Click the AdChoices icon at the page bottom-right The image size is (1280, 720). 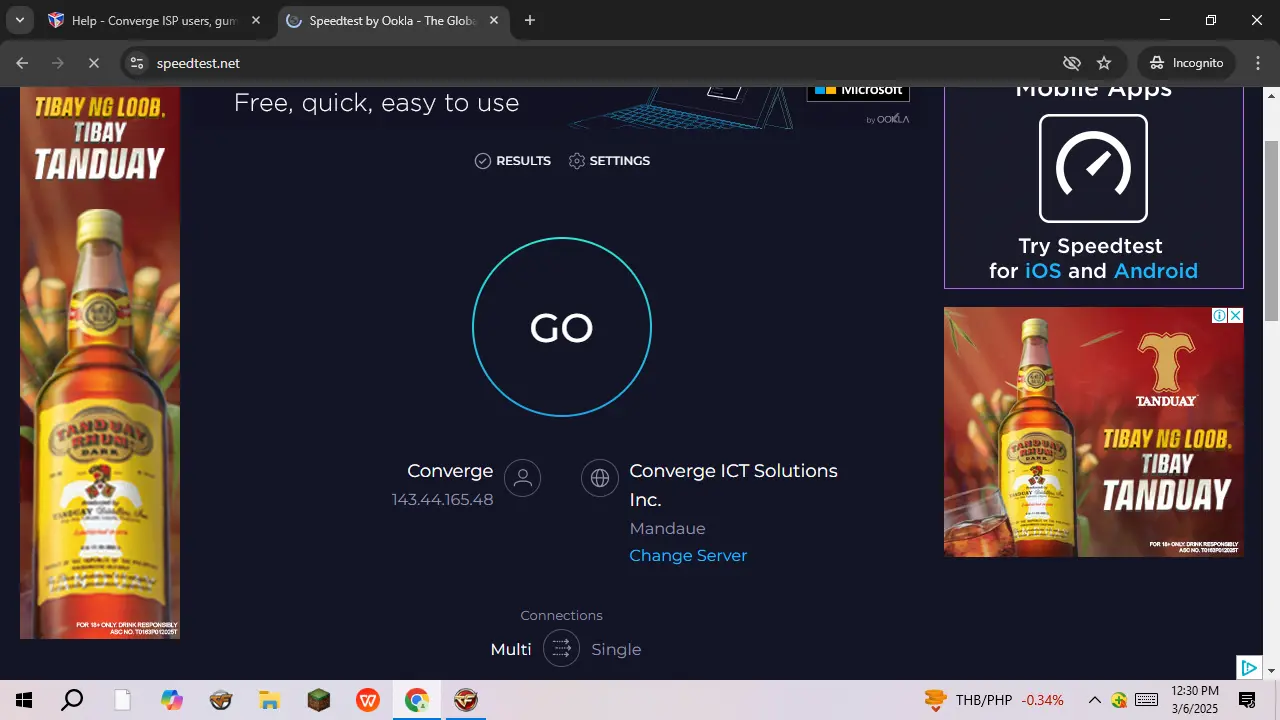point(1249,668)
